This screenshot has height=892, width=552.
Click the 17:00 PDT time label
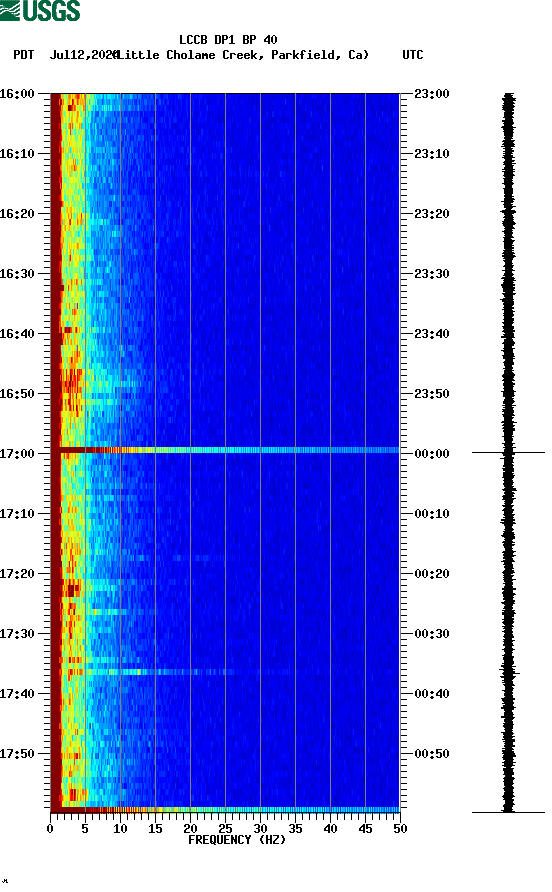point(17,453)
